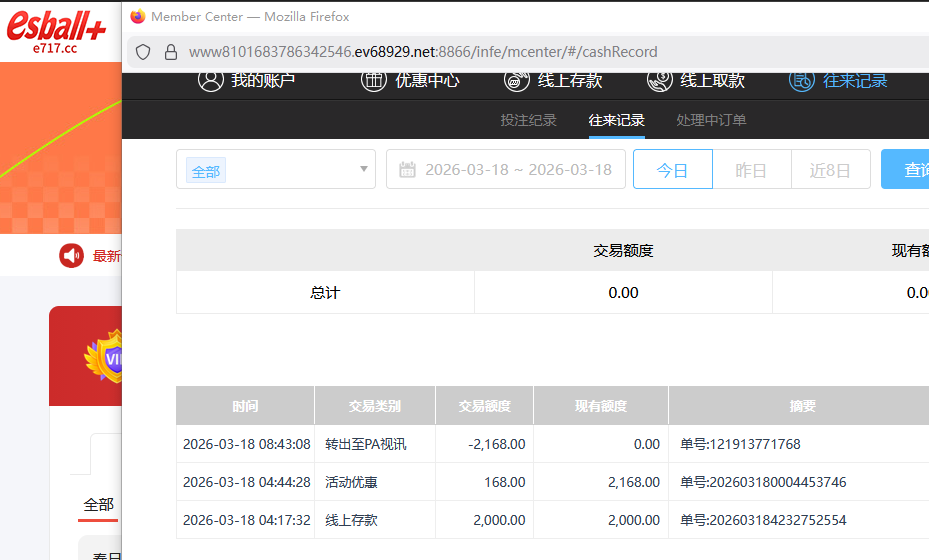Click the My Account (我的账户) person icon

(210, 80)
